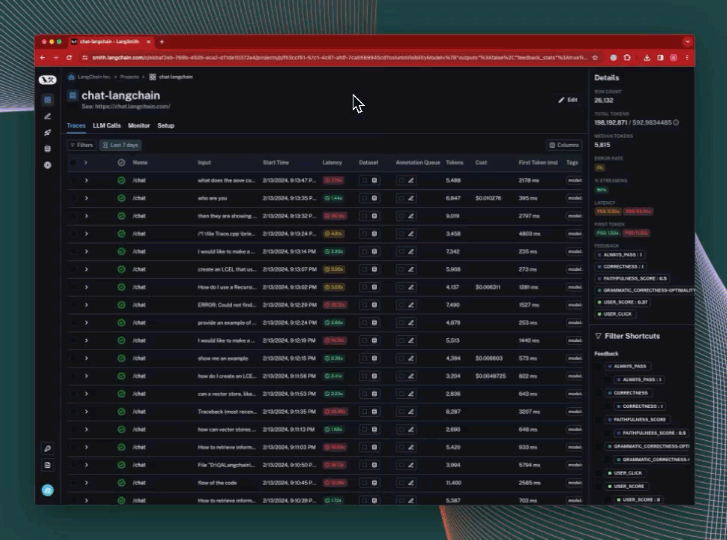Screen dimensions: 727x540
Task: Click the chat-langchain project icon beside title
Action: (x=72, y=95)
